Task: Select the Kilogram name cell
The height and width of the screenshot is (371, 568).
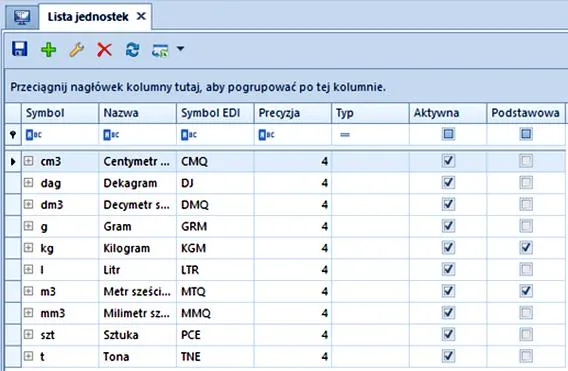Action: [138, 248]
